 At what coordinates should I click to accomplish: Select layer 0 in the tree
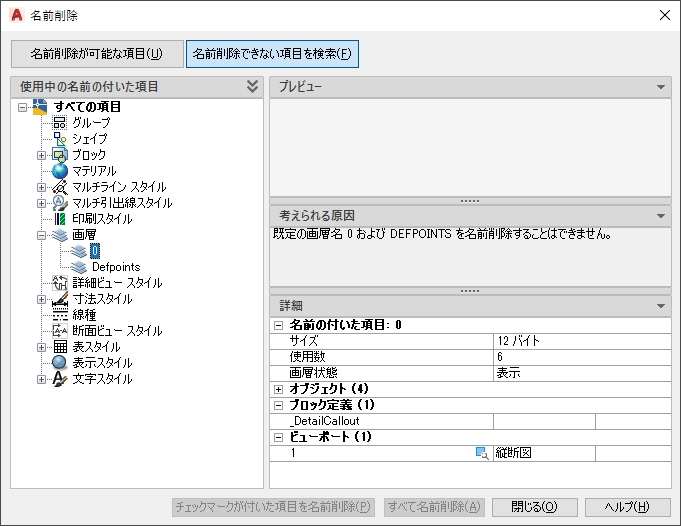coord(95,251)
